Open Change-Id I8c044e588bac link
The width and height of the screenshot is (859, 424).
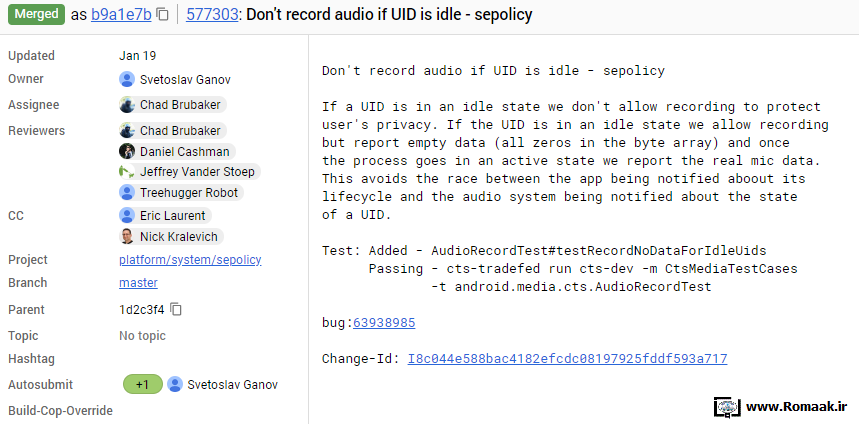[568, 359]
